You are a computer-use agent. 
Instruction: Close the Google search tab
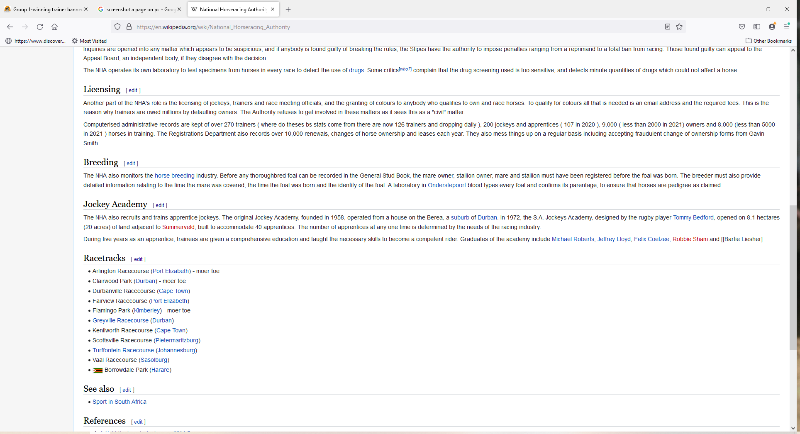(x=179, y=9)
